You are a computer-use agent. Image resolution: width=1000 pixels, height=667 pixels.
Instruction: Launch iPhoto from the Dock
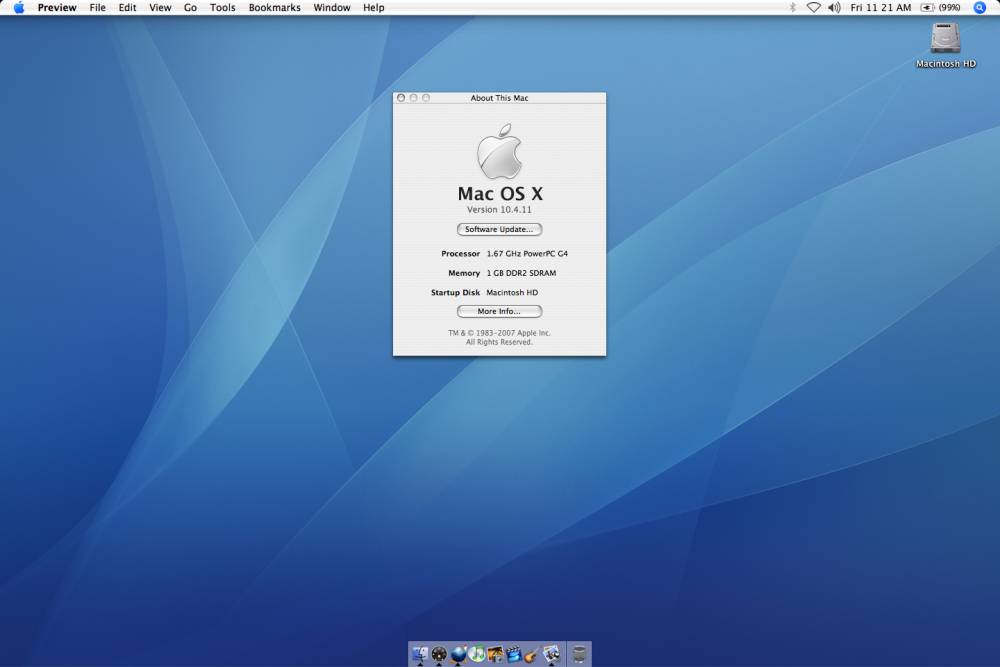point(495,654)
